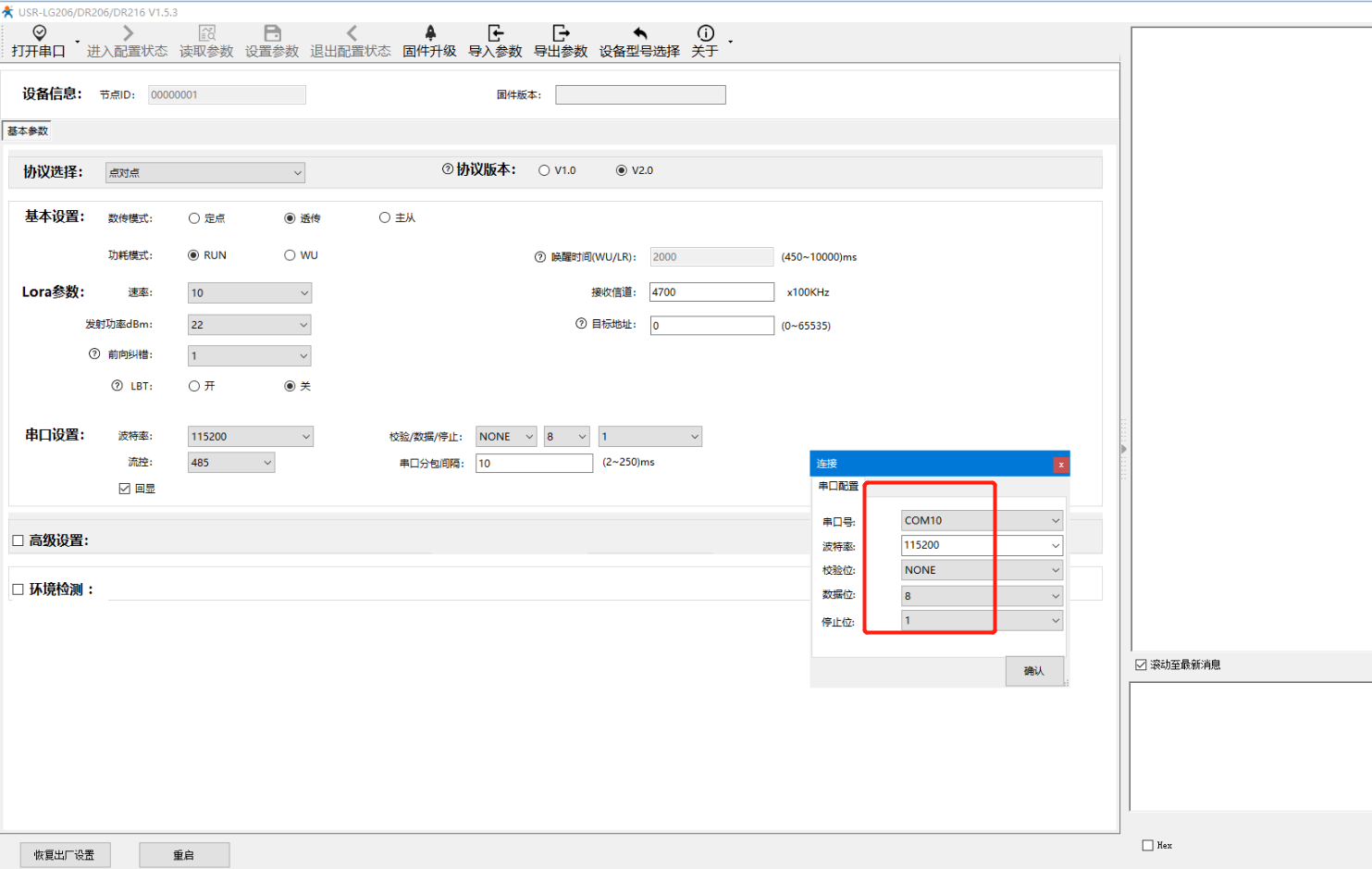Open the 发射功率dBm dropdown
This screenshot has width=1372, height=869.
click(x=303, y=325)
